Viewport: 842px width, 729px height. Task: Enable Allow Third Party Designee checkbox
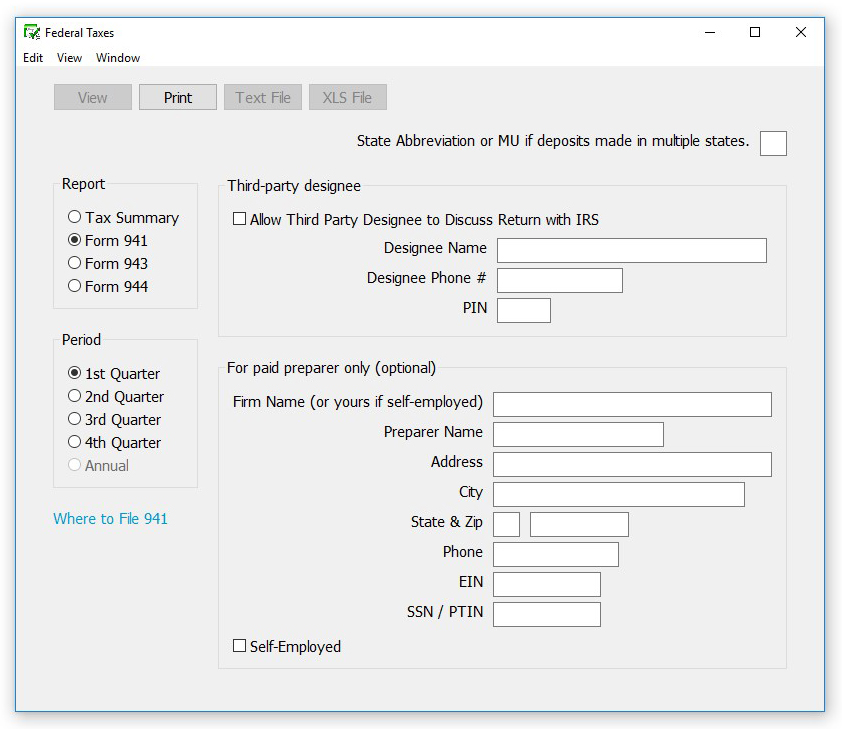(239, 219)
